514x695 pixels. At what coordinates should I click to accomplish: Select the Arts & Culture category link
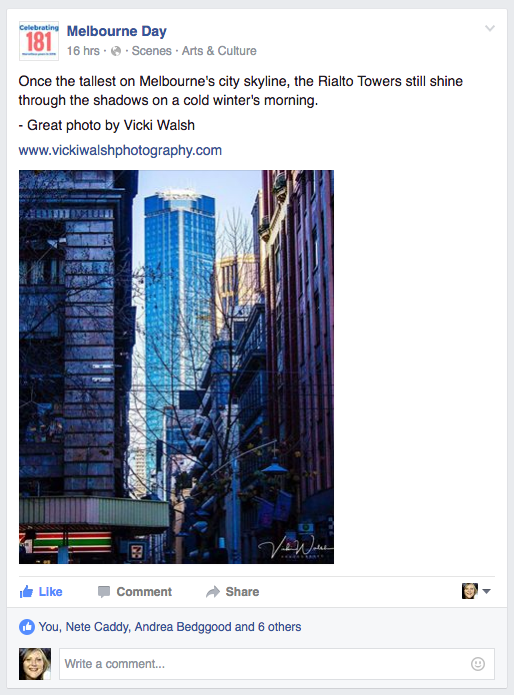click(x=219, y=51)
